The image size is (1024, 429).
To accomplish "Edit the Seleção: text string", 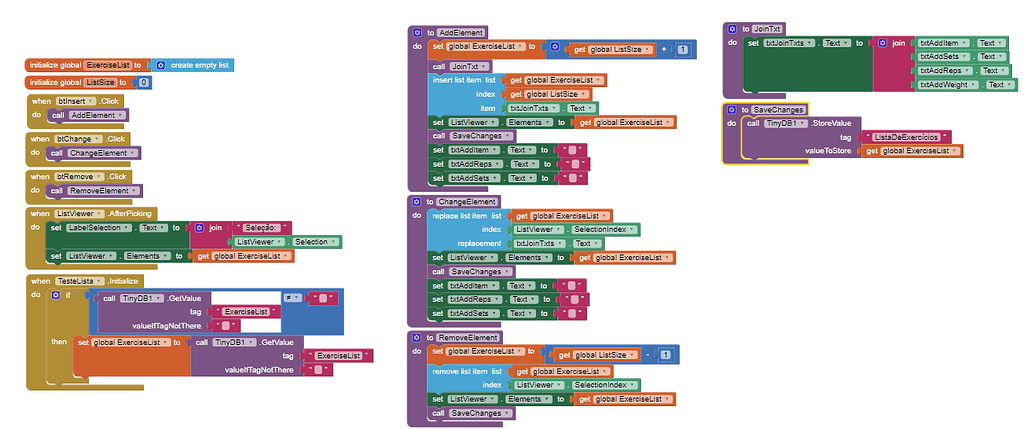I will [x=261, y=228].
